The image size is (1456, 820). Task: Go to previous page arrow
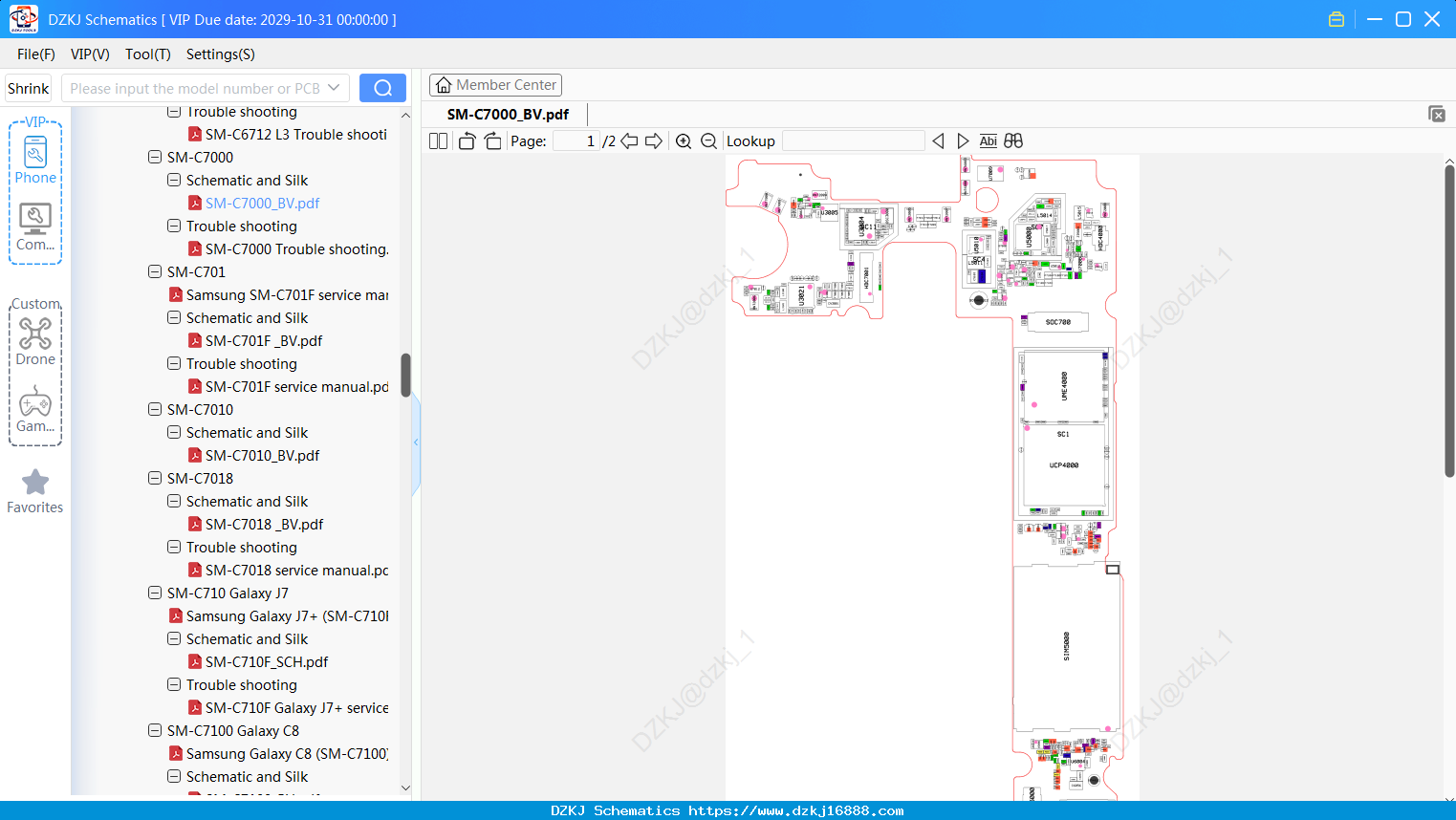[629, 141]
